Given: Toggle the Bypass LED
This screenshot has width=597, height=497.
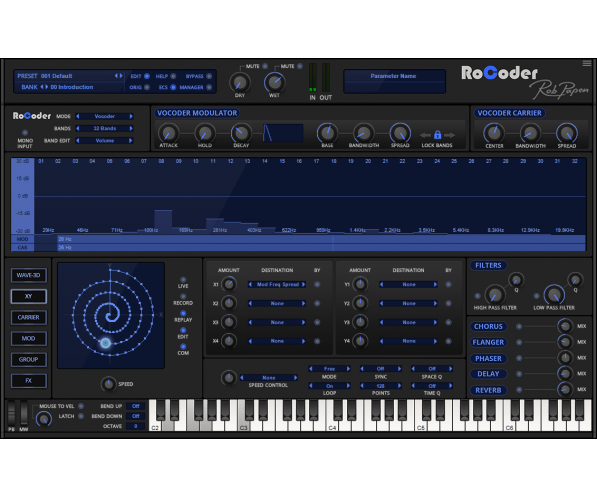Looking at the screenshot, I should [209, 76].
